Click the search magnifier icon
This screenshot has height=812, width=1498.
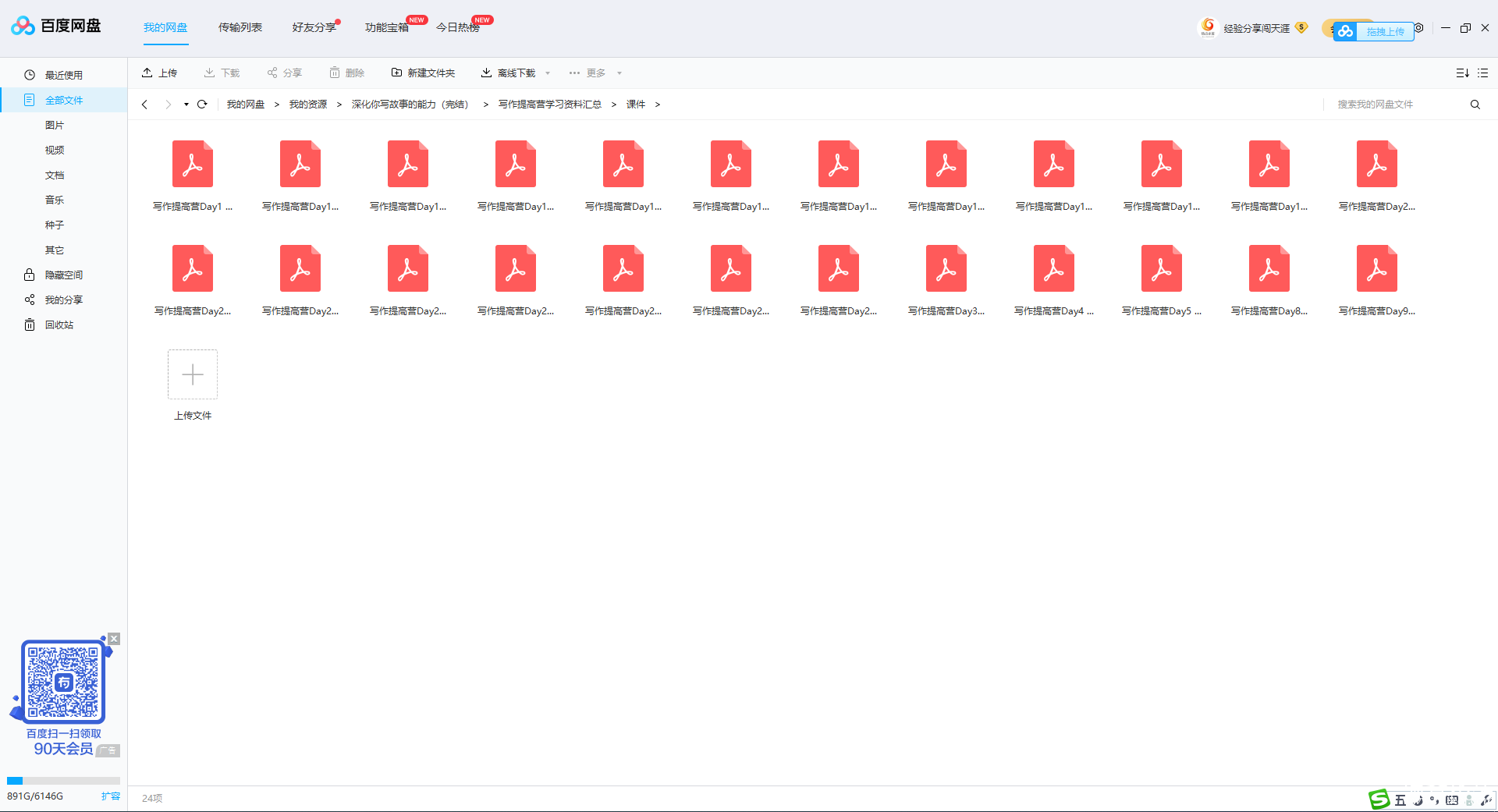[x=1475, y=105]
